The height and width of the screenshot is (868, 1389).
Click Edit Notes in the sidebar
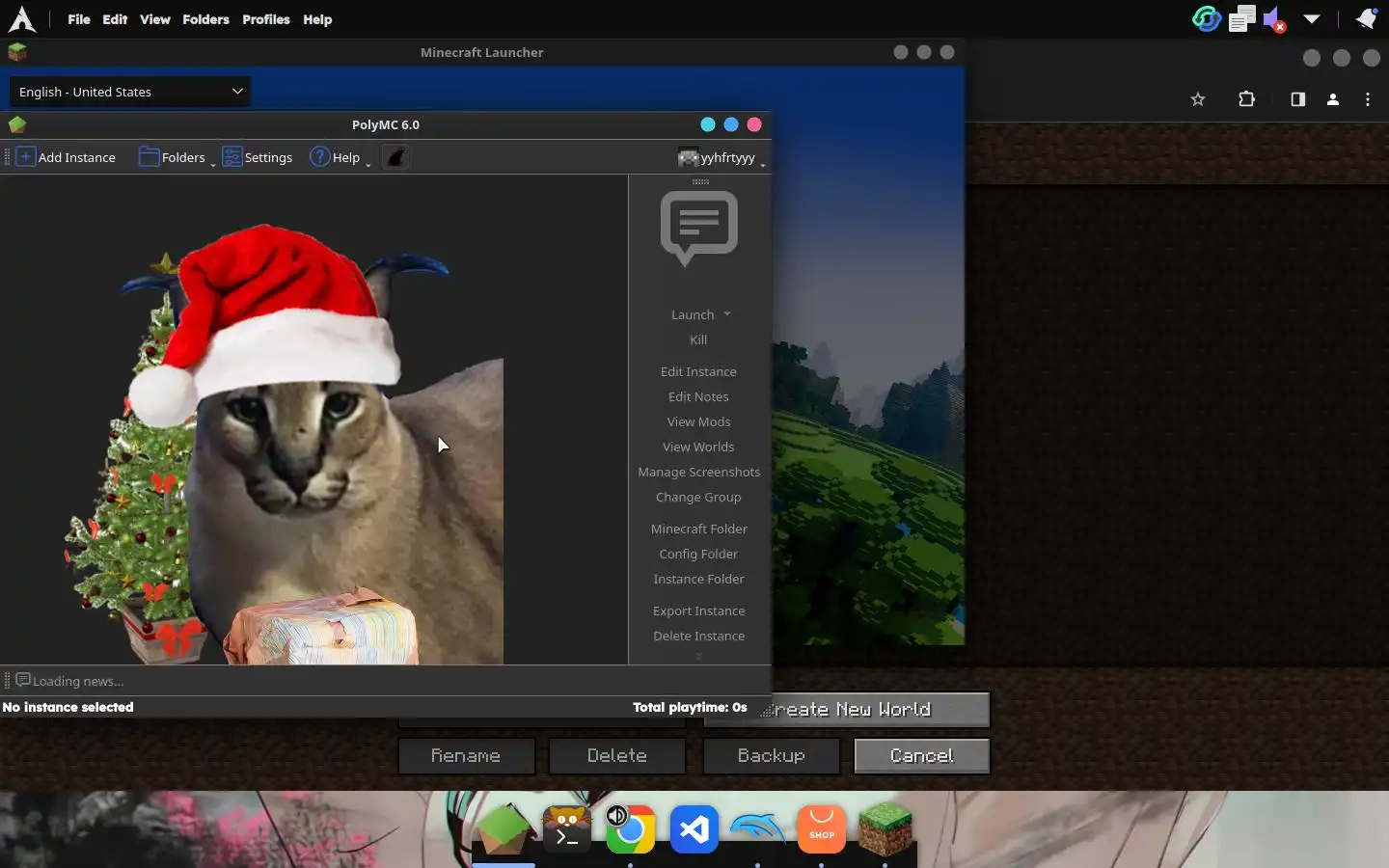(x=698, y=396)
